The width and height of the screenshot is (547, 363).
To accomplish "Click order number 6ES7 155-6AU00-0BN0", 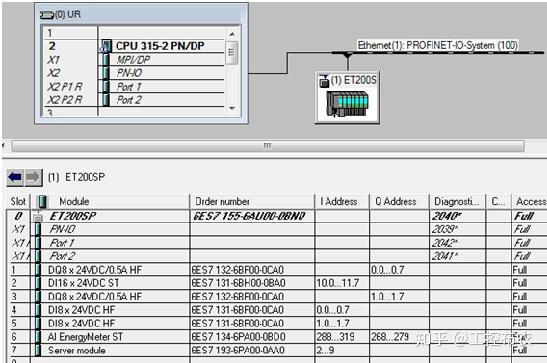I will click(249, 216).
